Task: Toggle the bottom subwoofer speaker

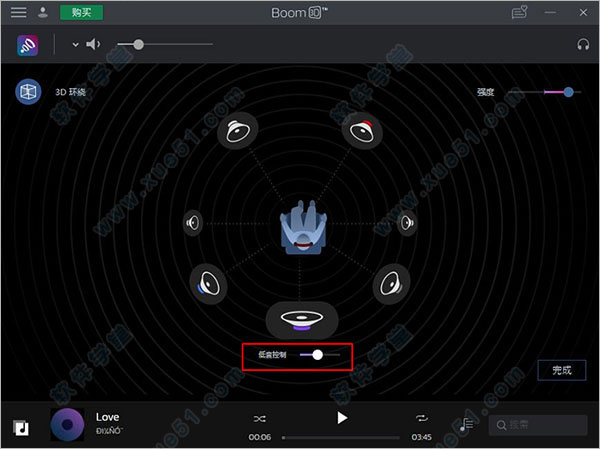Action: click(x=302, y=320)
